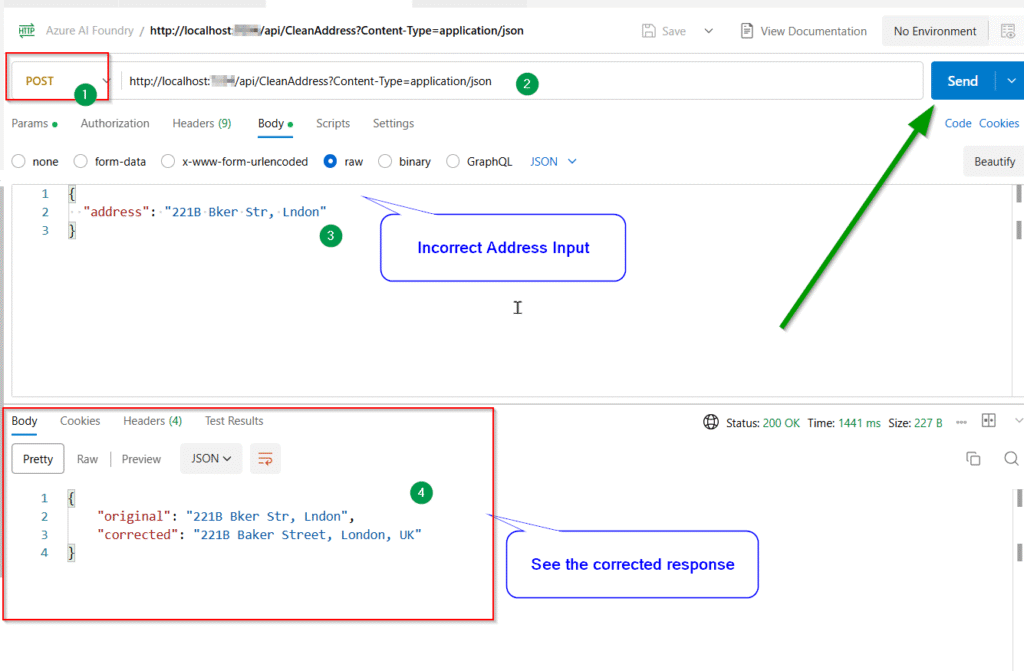Open the request Headers (9) tab
1024x671 pixels.
tap(202, 123)
